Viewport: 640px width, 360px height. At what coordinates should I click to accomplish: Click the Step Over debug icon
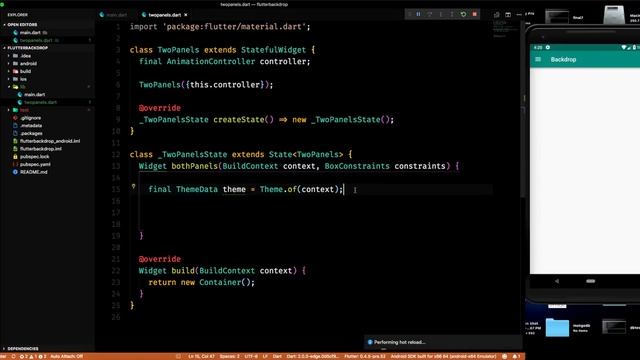430,14
